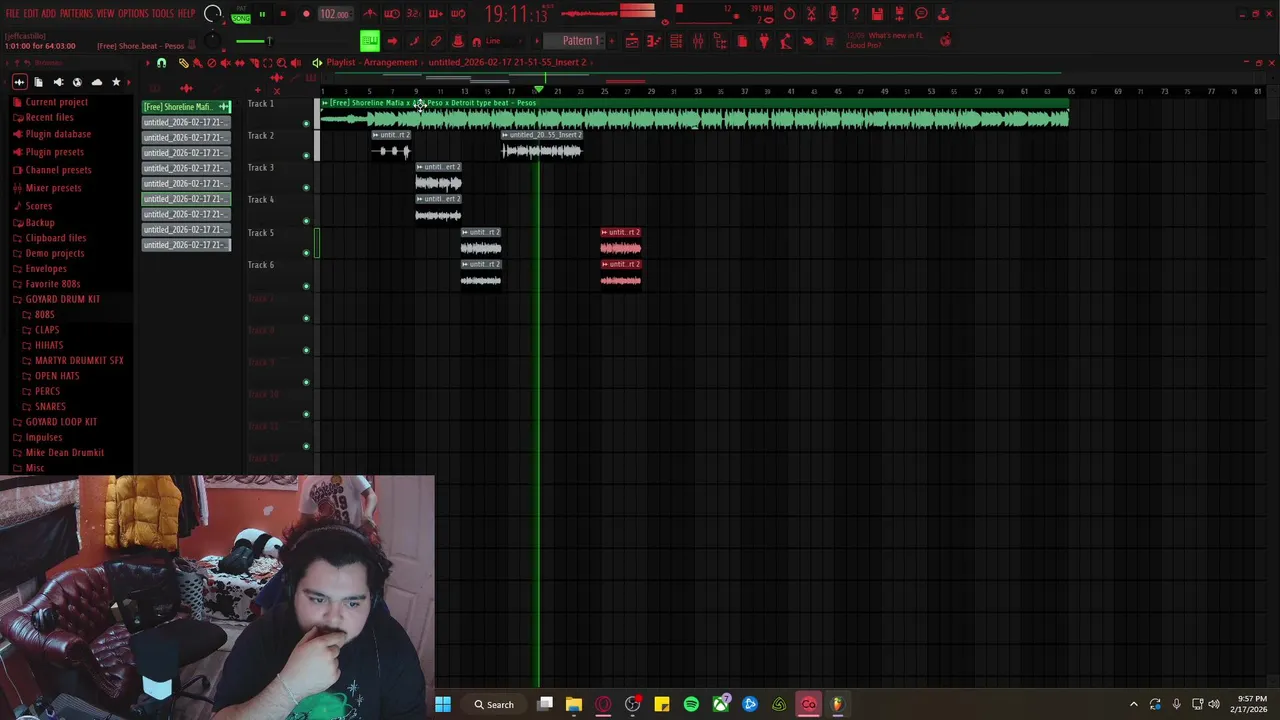Open the Playlist view icon
This screenshot has width=1280, height=720.
[x=632, y=41]
